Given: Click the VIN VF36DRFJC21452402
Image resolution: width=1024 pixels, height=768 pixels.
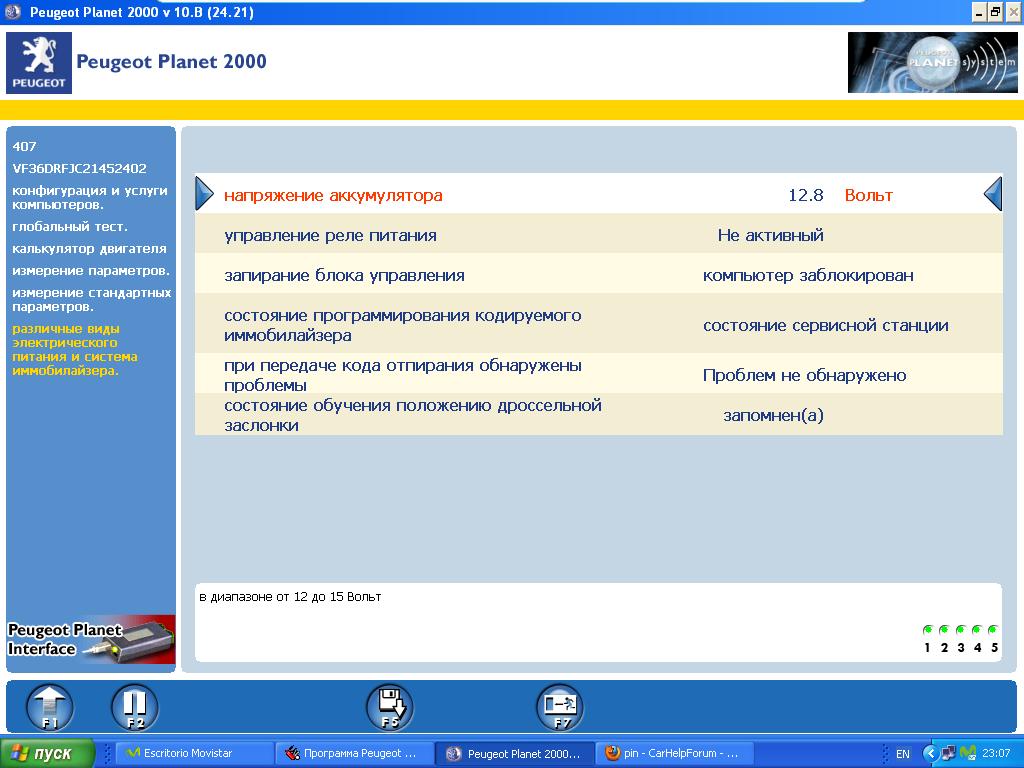Looking at the screenshot, I should (80, 168).
